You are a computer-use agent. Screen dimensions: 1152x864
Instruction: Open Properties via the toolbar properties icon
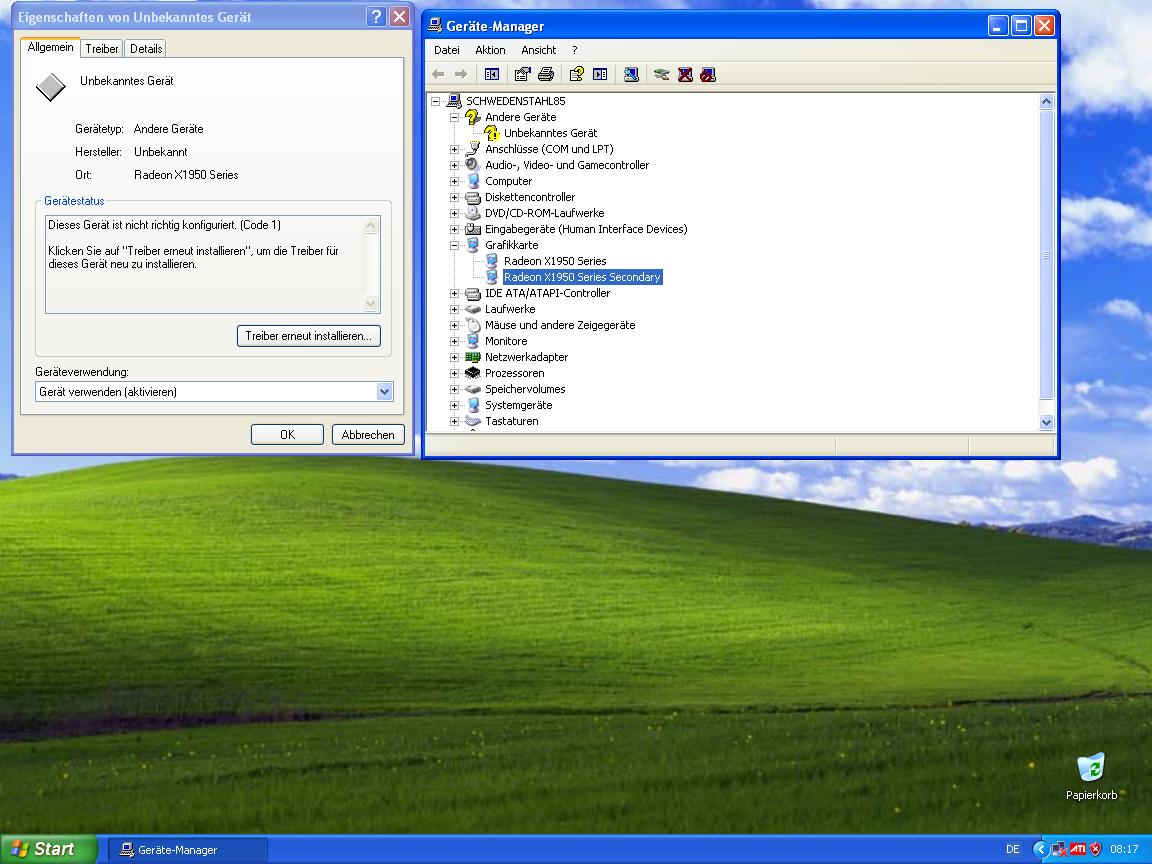(522, 74)
